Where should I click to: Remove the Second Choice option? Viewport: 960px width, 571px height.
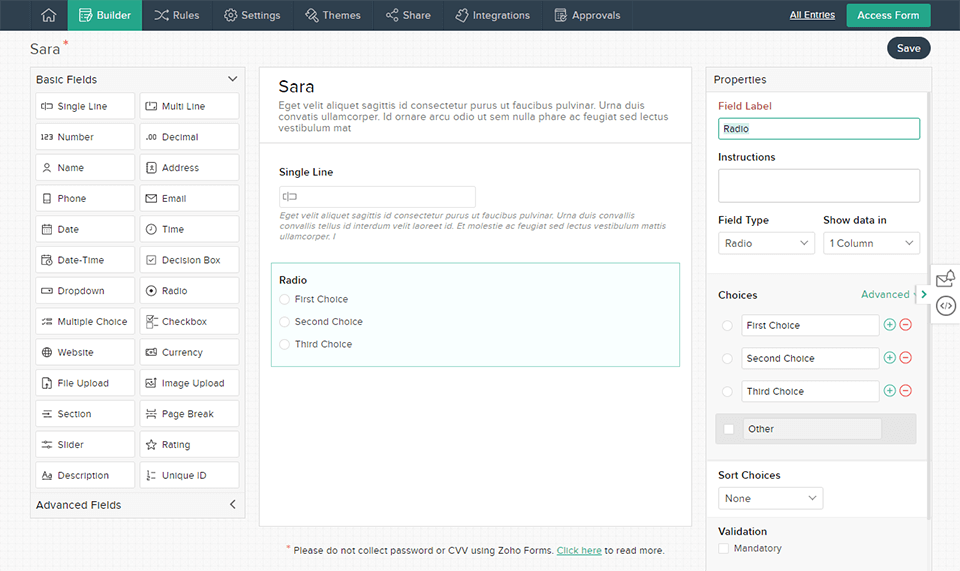906,358
